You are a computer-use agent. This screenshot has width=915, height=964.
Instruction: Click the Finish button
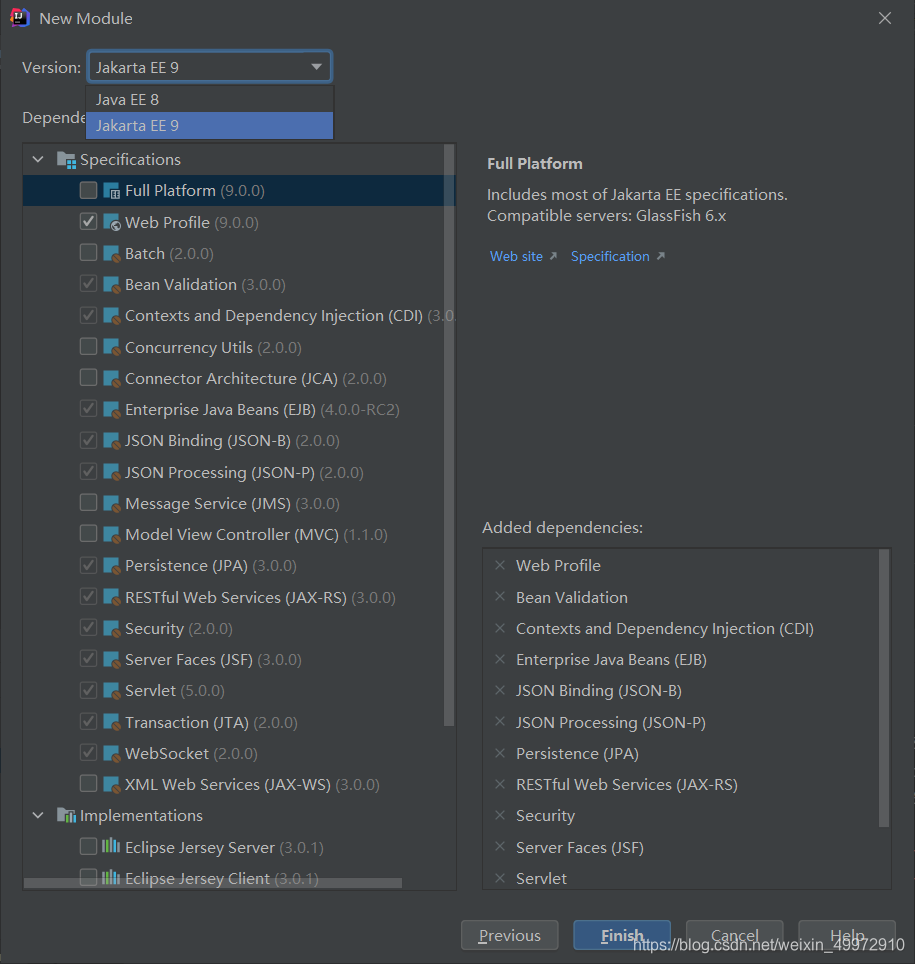click(x=622, y=935)
